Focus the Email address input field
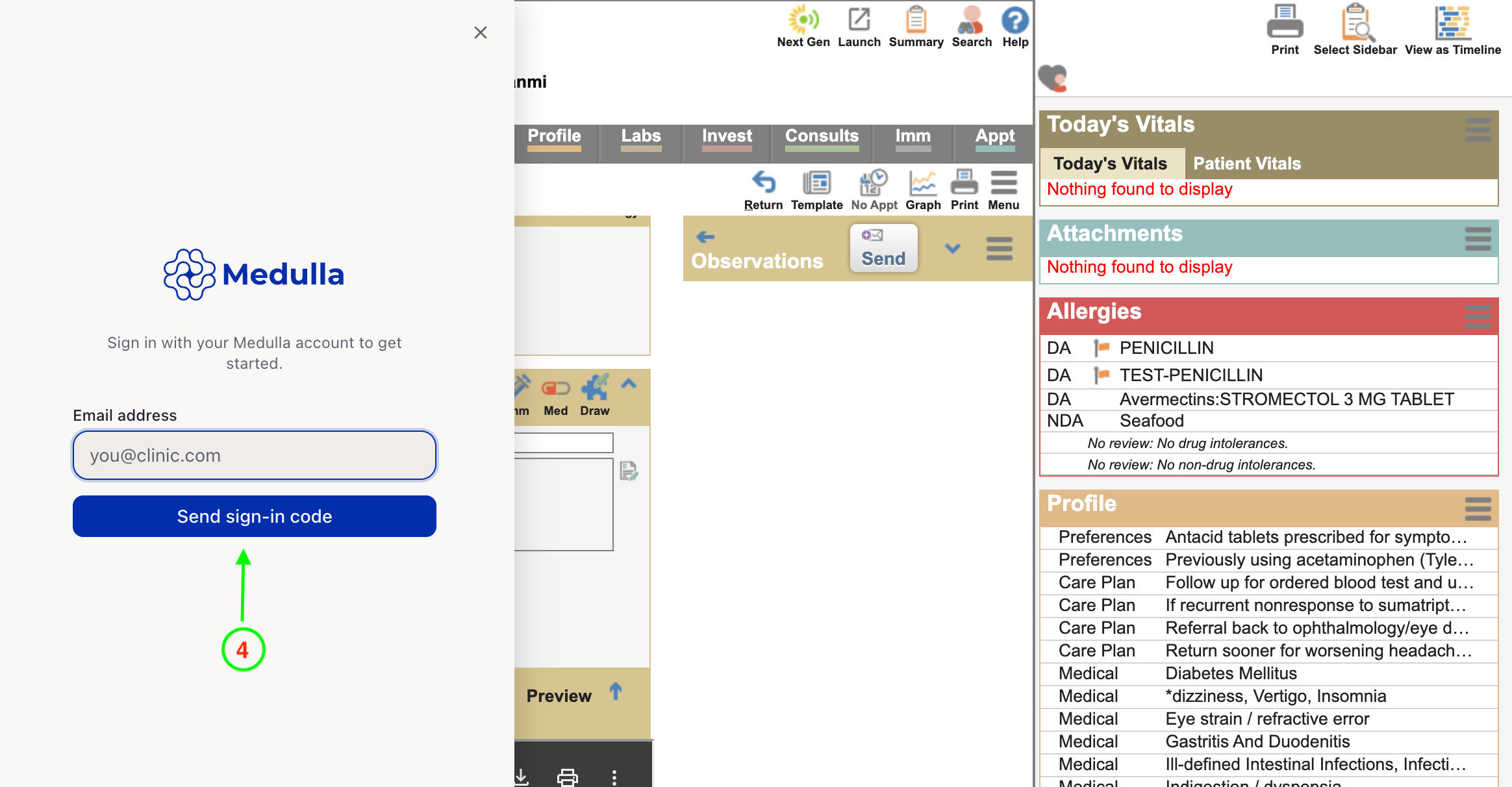The width and height of the screenshot is (1512, 787). (x=255, y=455)
